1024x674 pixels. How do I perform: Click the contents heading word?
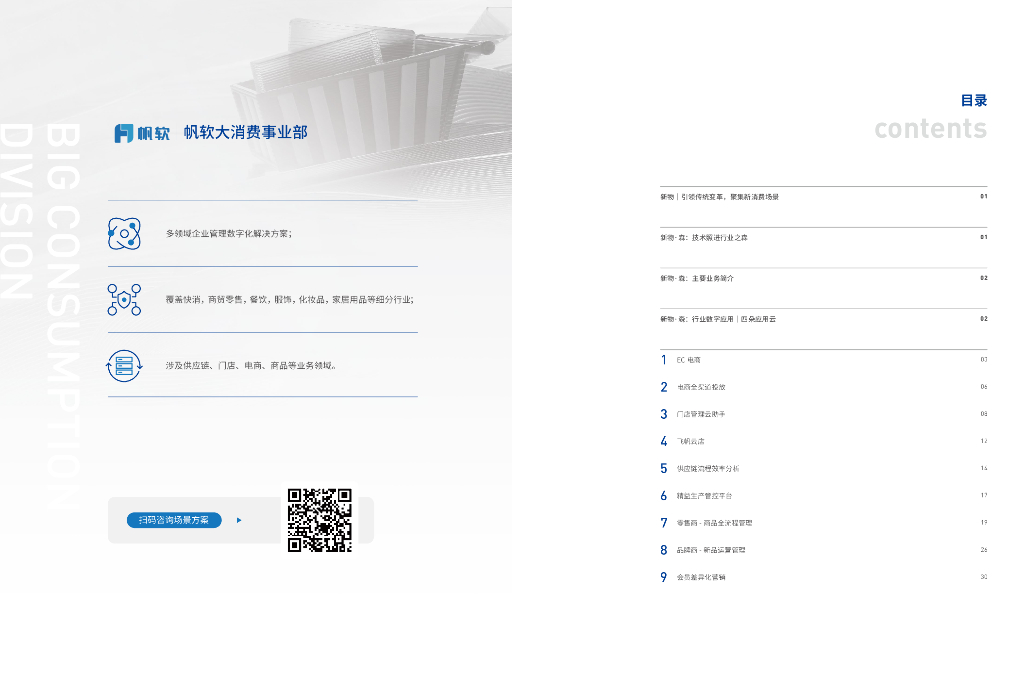931,129
